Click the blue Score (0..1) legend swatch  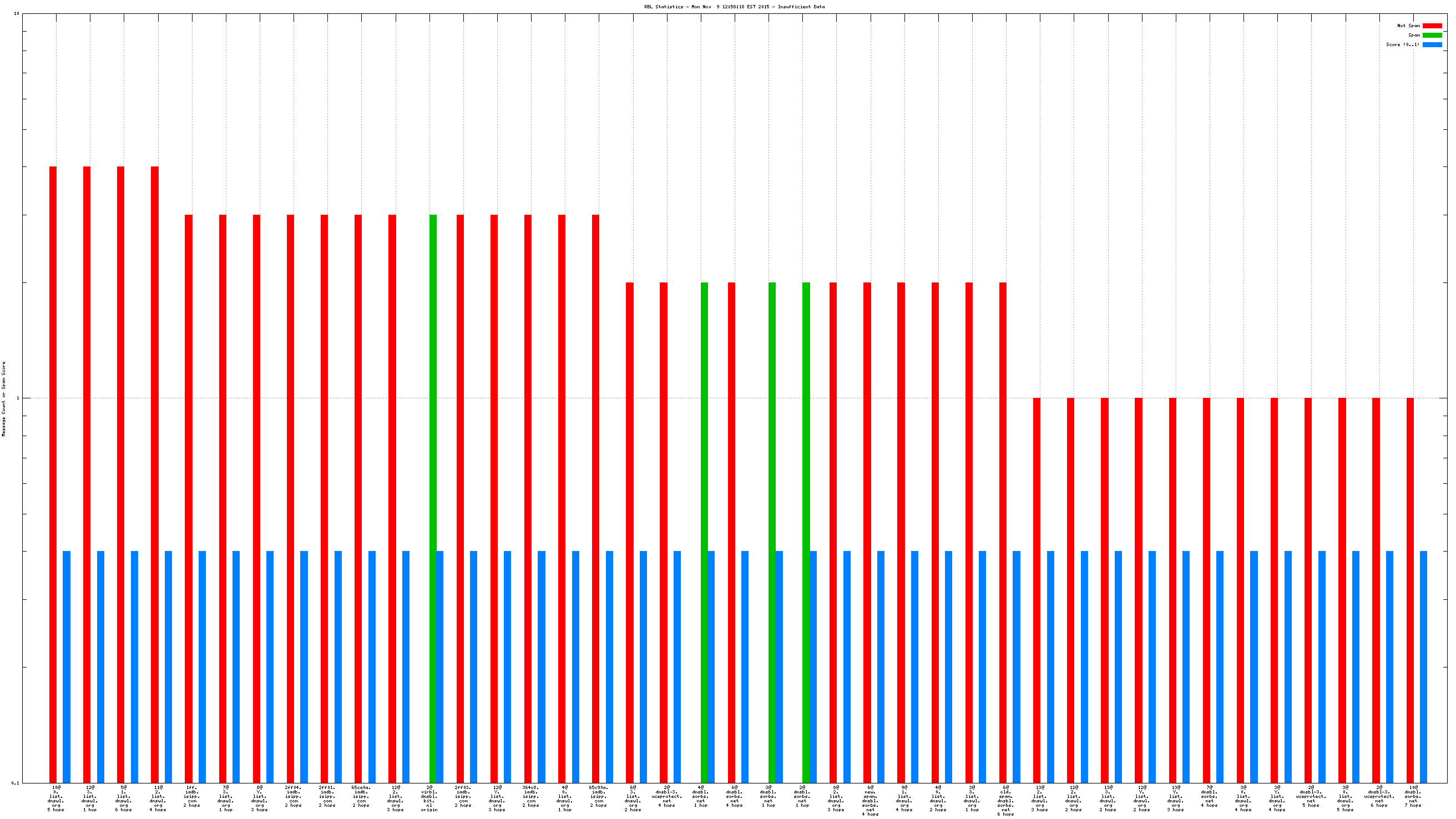(x=1432, y=44)
